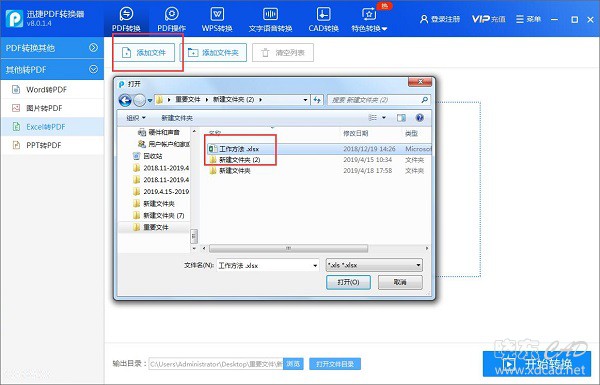Collapse the 其他转PDF section
Viewport: 600px width, 385px height.
tap(93, 69)
